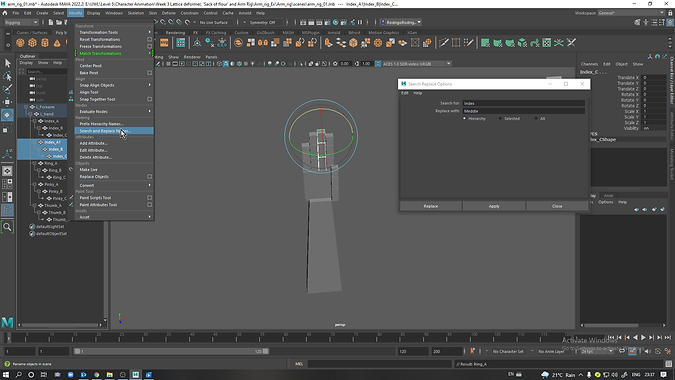Image resolution: width=675 pixels, height=380 pixels.
Task: Click Close button in Search Replace Options
Action: click(557, 206)
